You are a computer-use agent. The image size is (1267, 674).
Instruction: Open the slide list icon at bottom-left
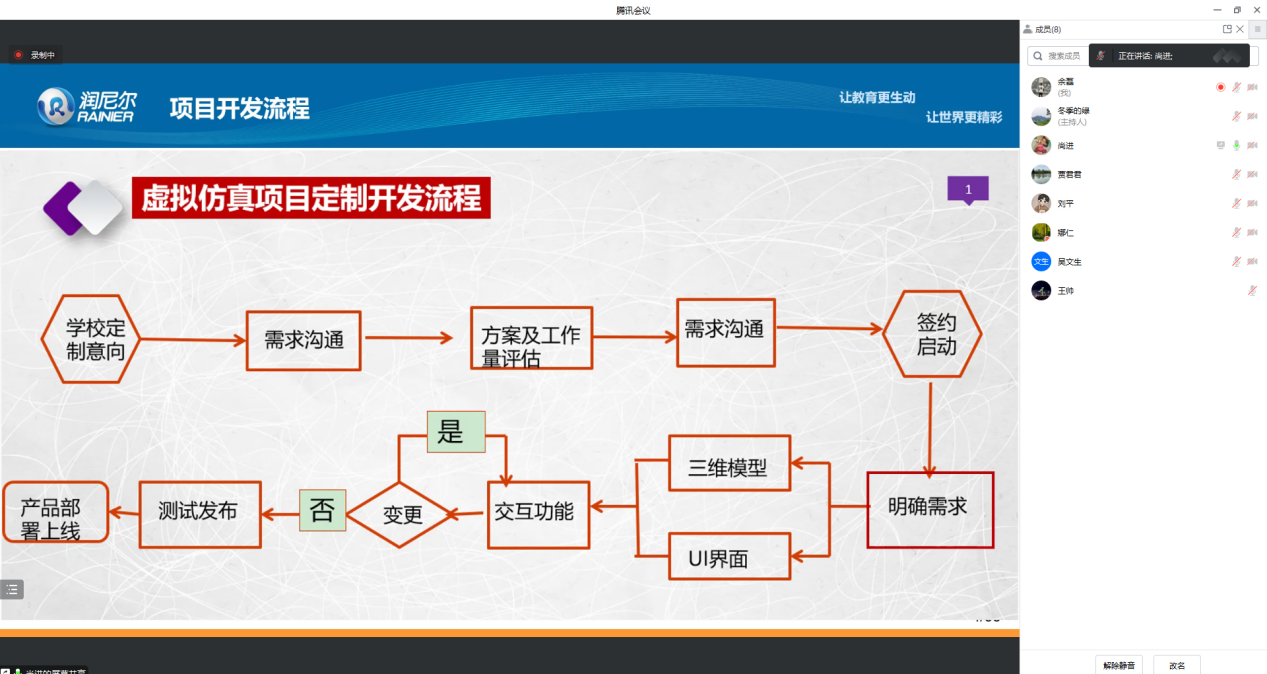click(x=12, y=589)
